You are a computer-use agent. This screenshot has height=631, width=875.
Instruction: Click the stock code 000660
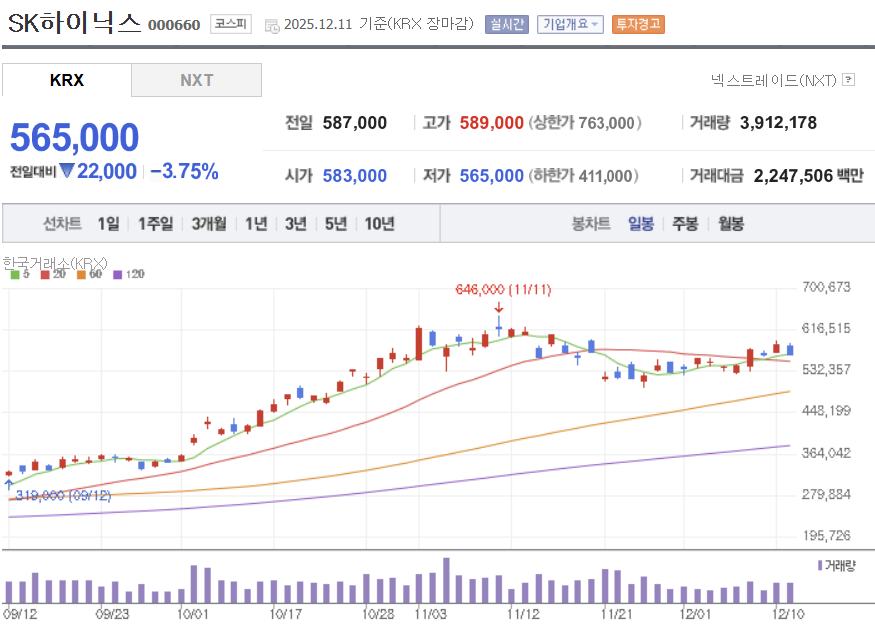coord(174,25)
